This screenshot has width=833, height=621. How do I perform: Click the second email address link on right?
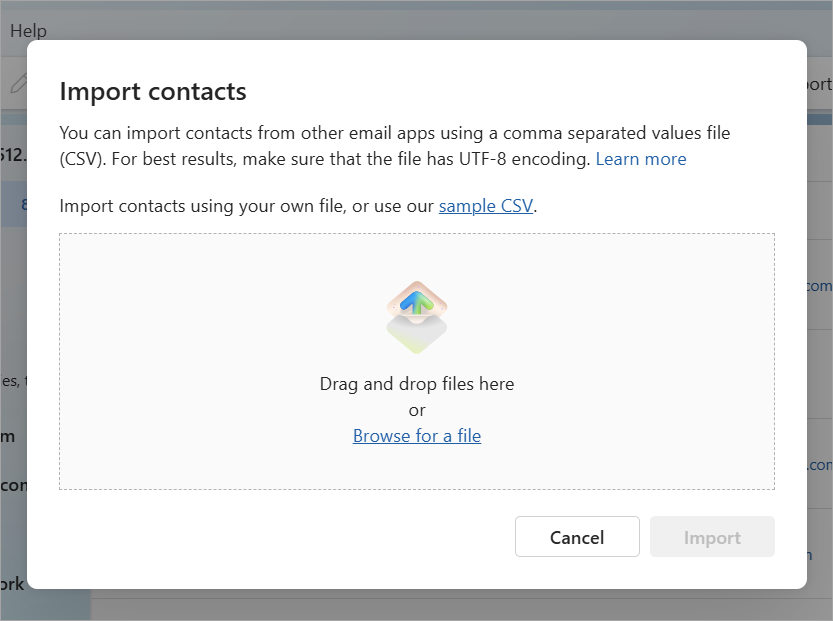[x=818, y=465]
